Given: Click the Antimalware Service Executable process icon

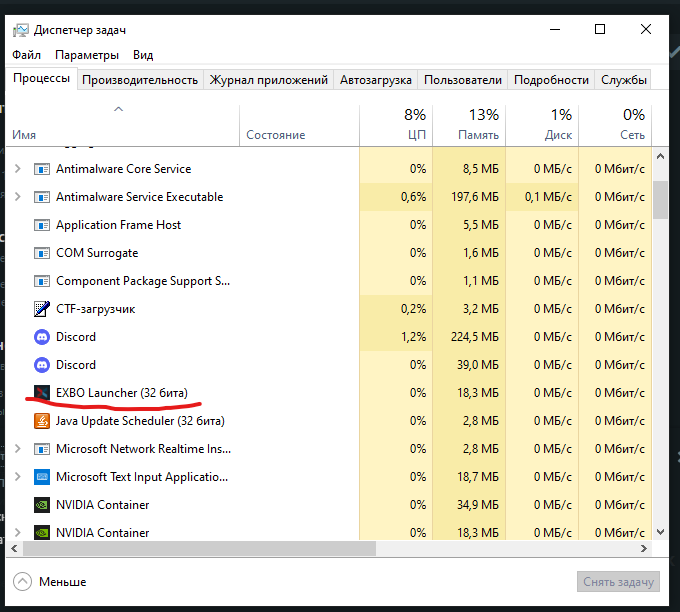Looking at the screenshot, I should click(42, 197).
